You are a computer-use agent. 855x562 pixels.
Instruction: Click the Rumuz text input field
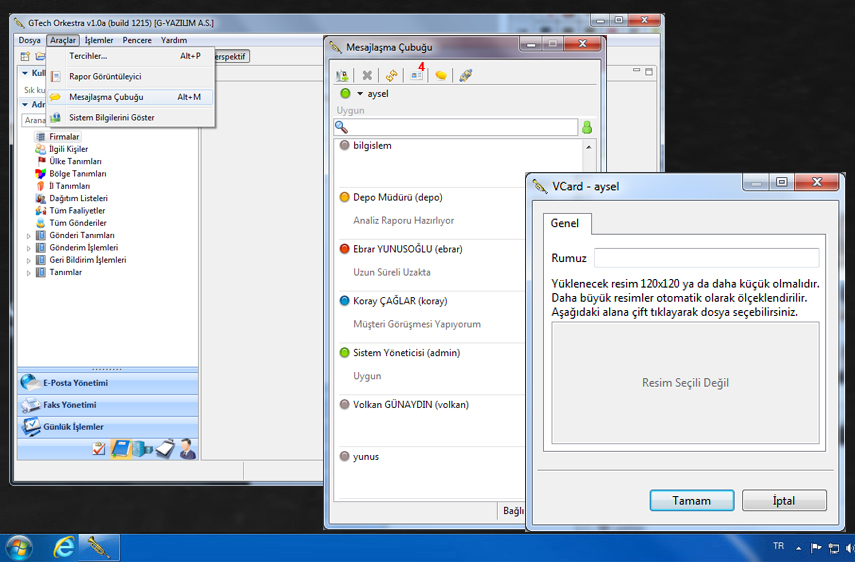click(706, 258)
